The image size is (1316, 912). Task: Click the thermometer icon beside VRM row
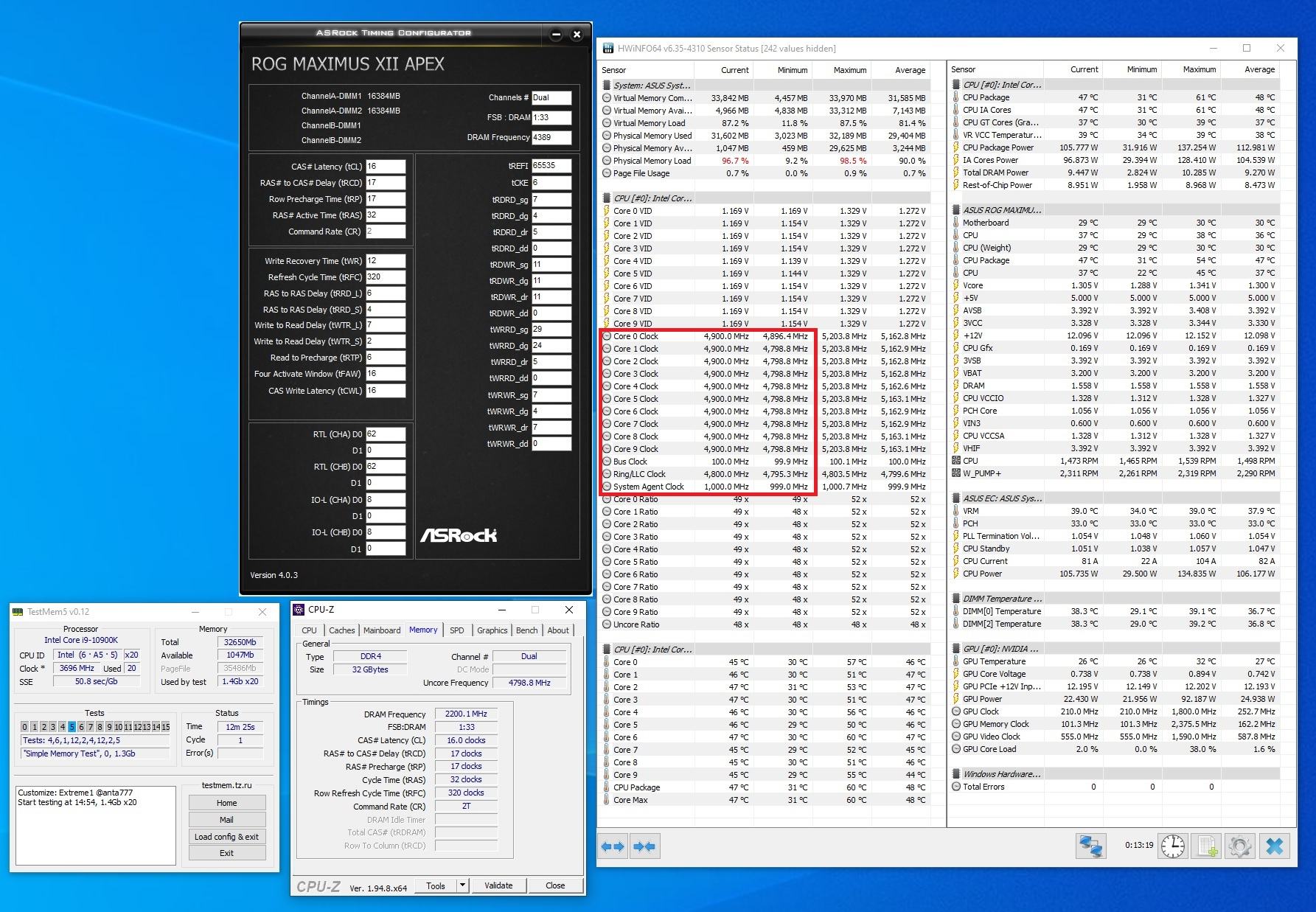click(x=956, y=511)
